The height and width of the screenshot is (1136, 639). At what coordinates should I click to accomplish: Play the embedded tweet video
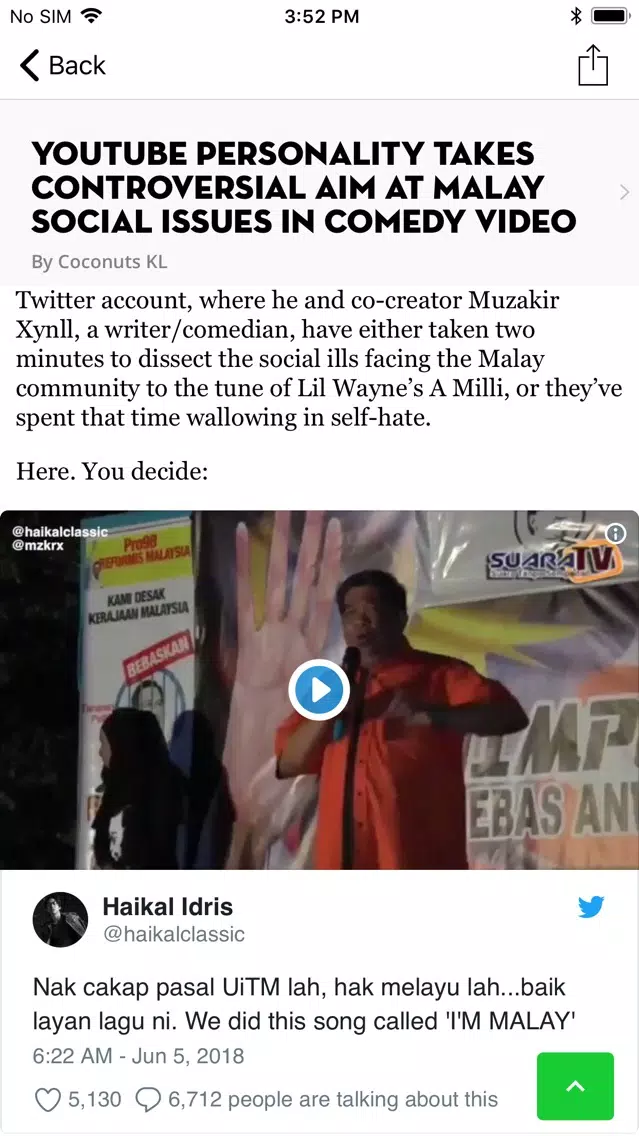pos(319,690)
